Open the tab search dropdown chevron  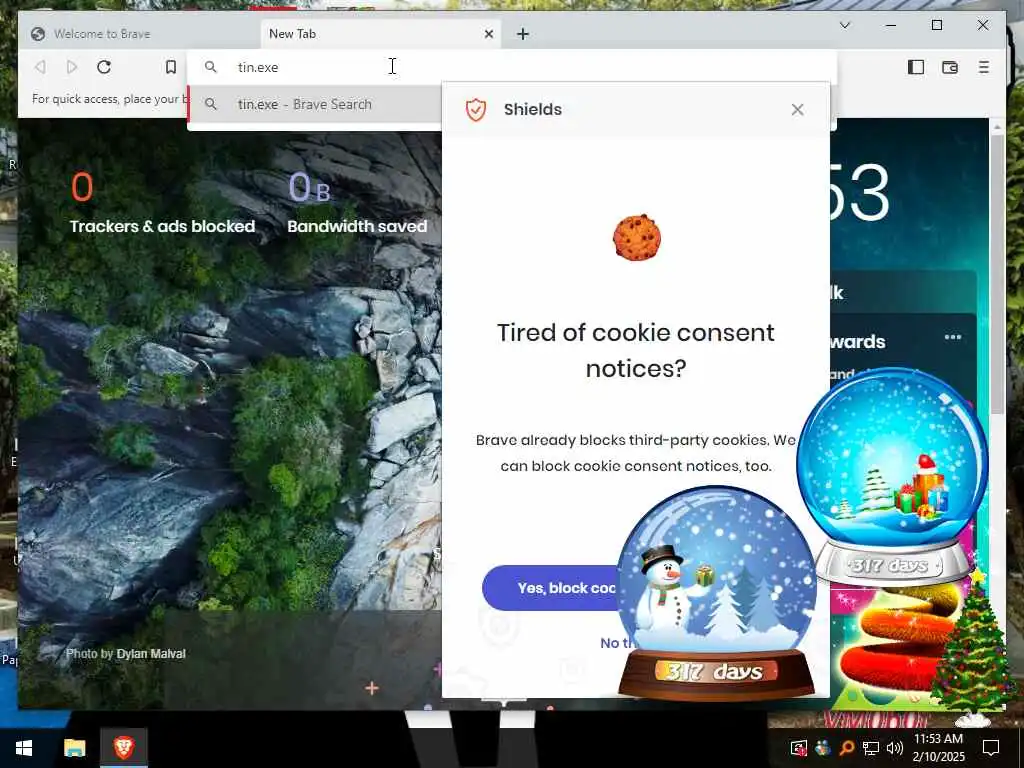pyautogui.click(x=844, y=25)
